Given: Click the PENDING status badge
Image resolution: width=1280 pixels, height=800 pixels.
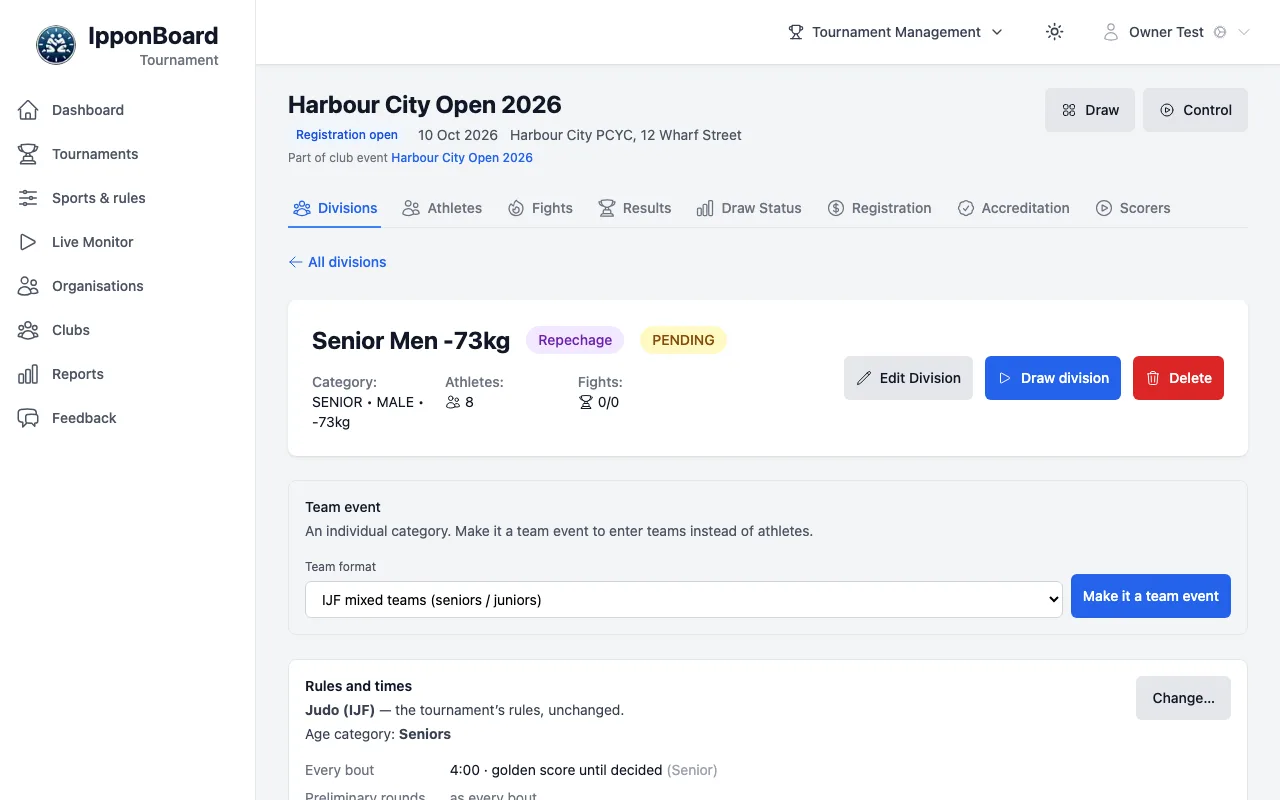Looking at the screenshot, I should 683,340.
